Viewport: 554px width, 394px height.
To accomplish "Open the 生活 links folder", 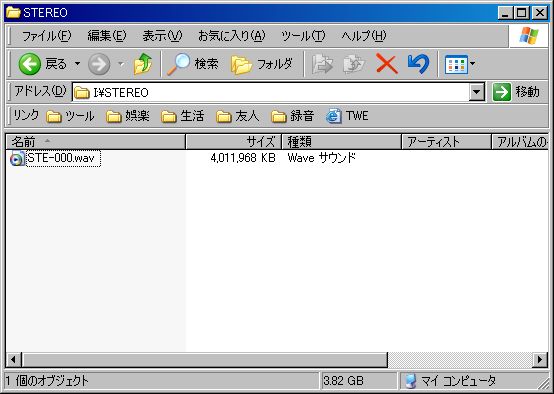I will click(182, 116).
